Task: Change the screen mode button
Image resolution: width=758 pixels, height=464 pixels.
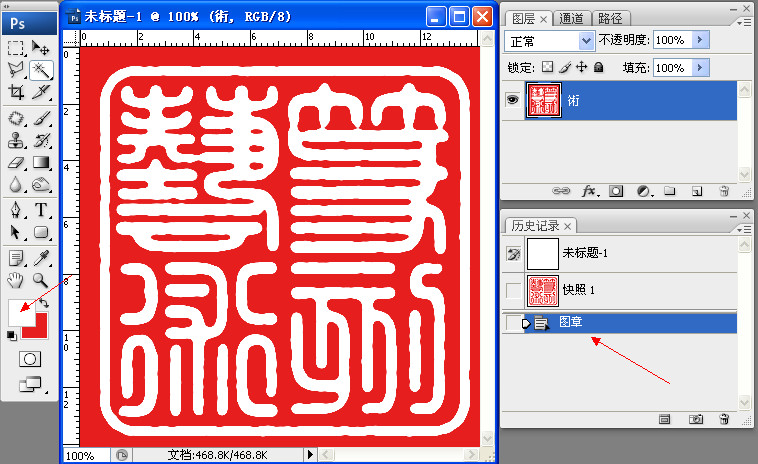Action: tap(30, 385)
